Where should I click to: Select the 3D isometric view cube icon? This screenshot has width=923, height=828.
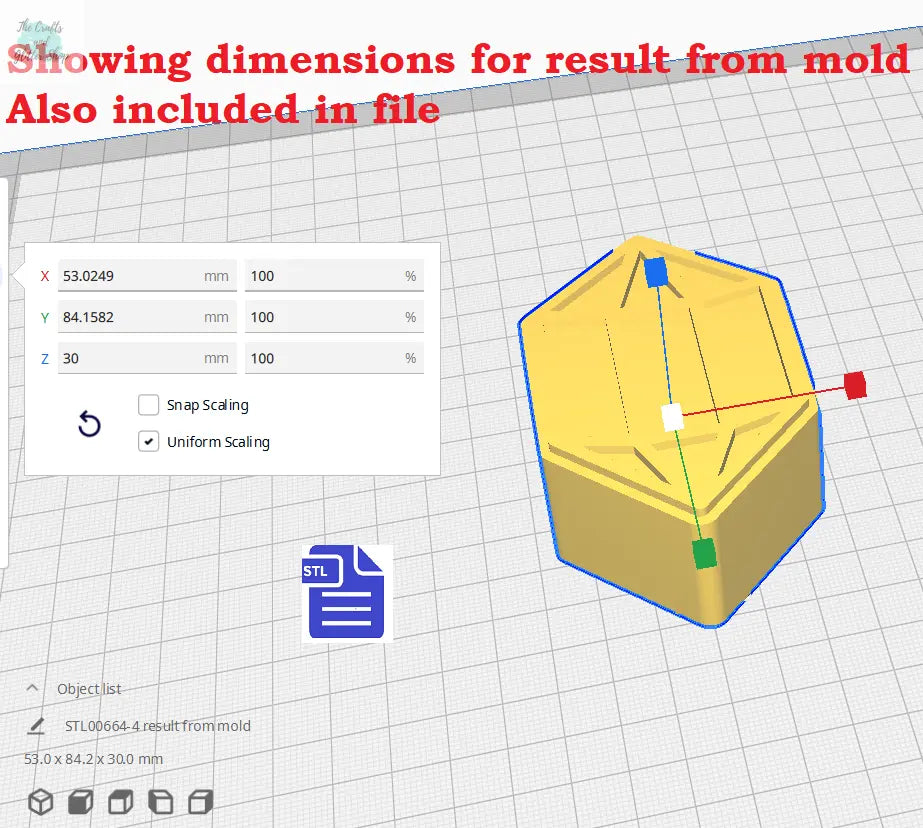click(x=40, y=801)
